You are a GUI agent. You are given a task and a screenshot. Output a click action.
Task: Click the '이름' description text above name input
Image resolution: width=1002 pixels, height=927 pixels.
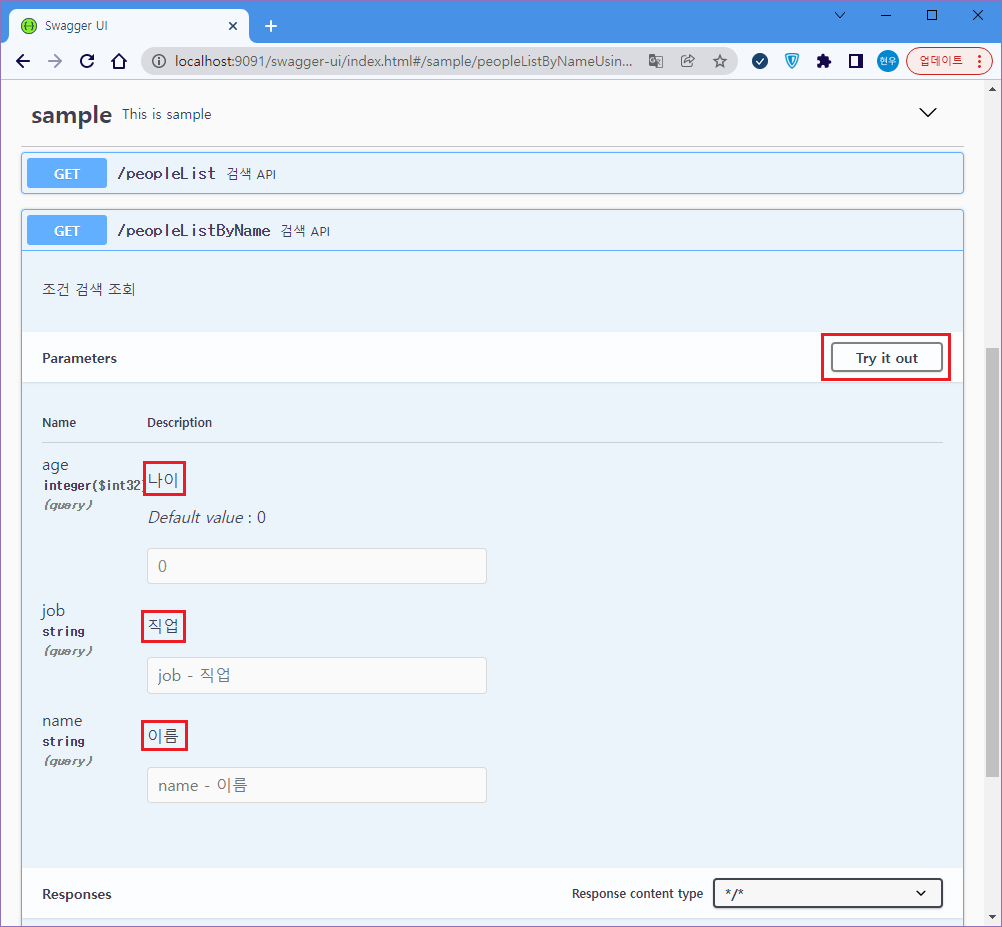164,735
